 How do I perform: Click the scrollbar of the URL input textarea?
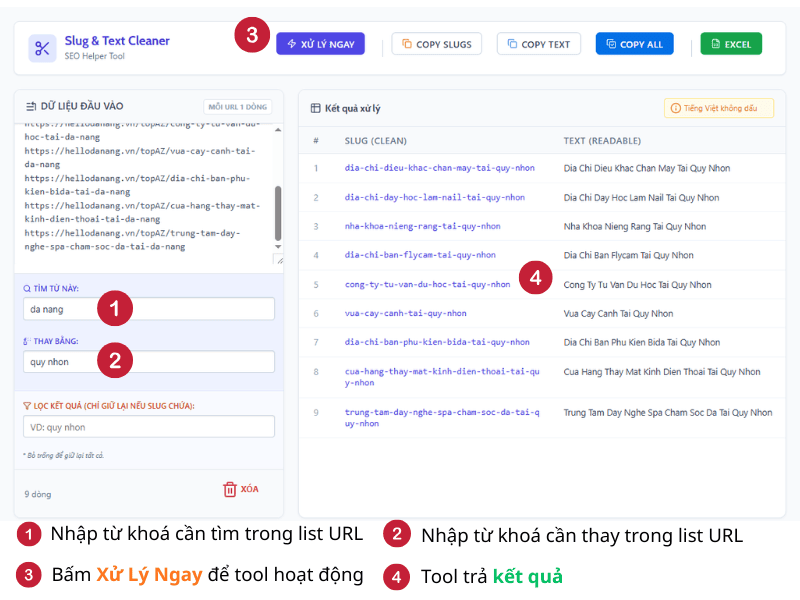click(277, 210)
